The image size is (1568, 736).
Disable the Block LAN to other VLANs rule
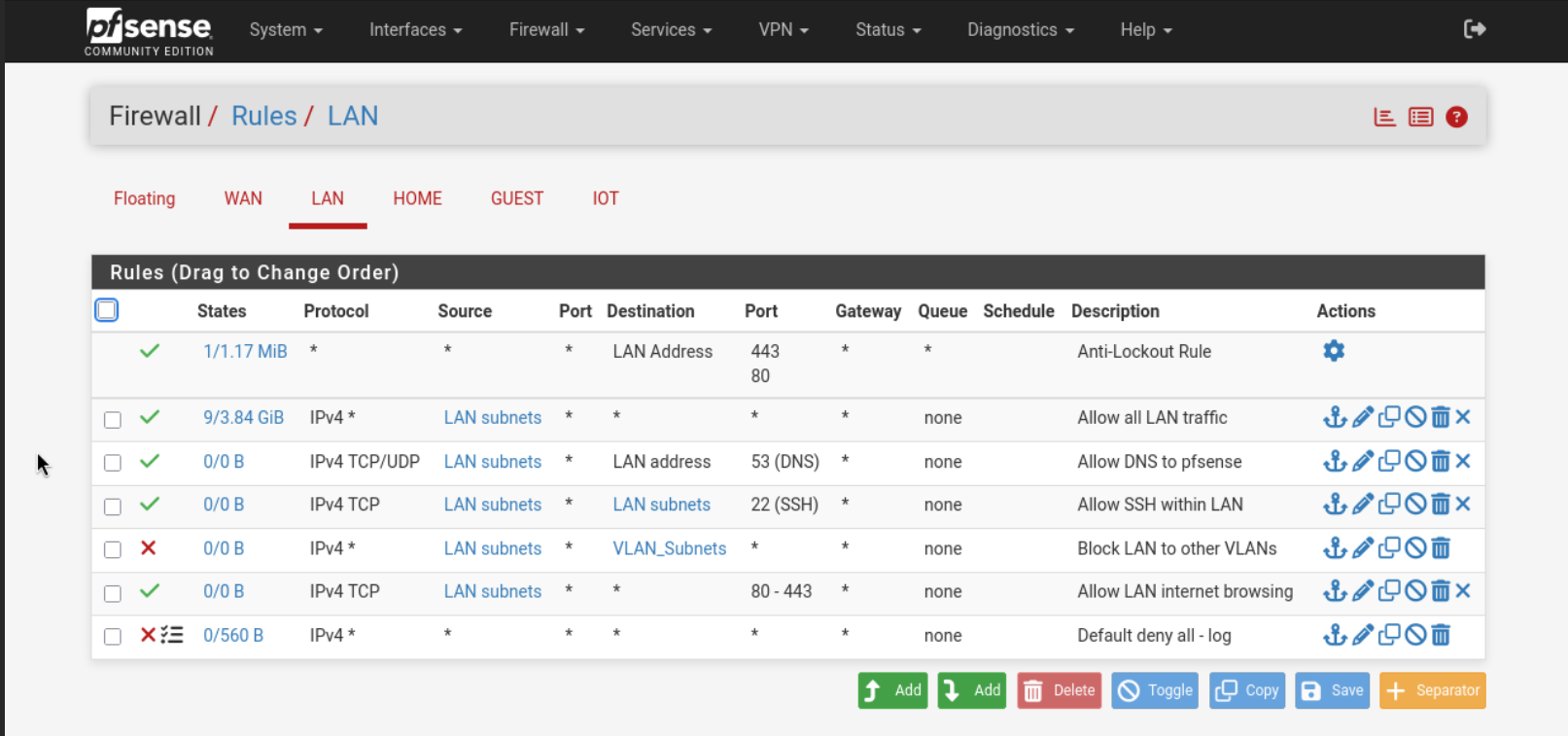(1415, 548)
